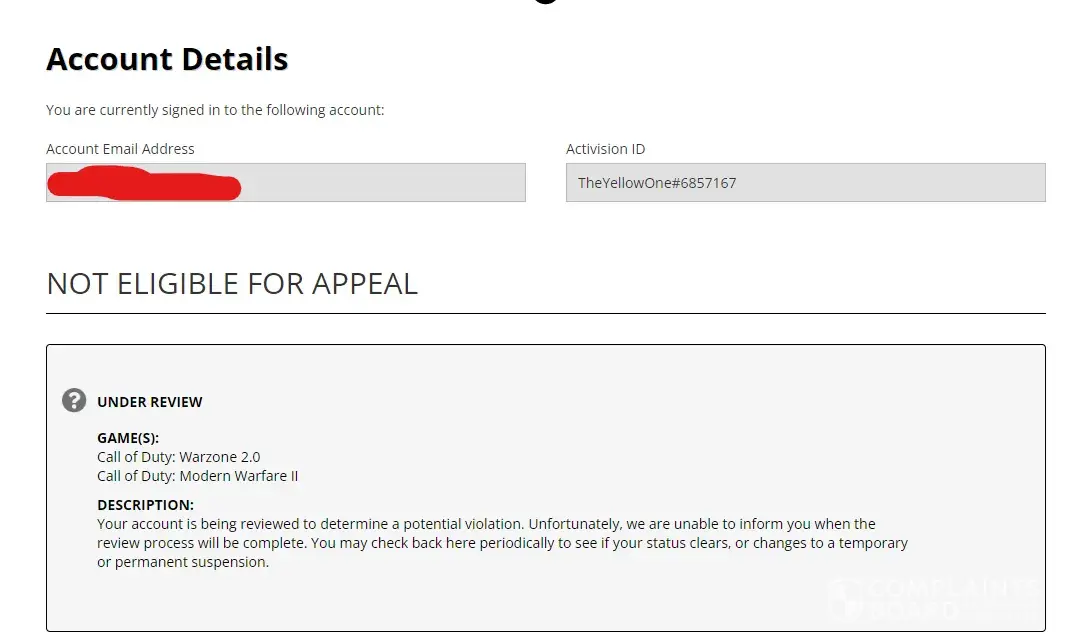The height and width of the screenshot is (642, 1089).
Task: Select Call of Duty: Warzone 2.0 entry
Action: pos(178,457)
